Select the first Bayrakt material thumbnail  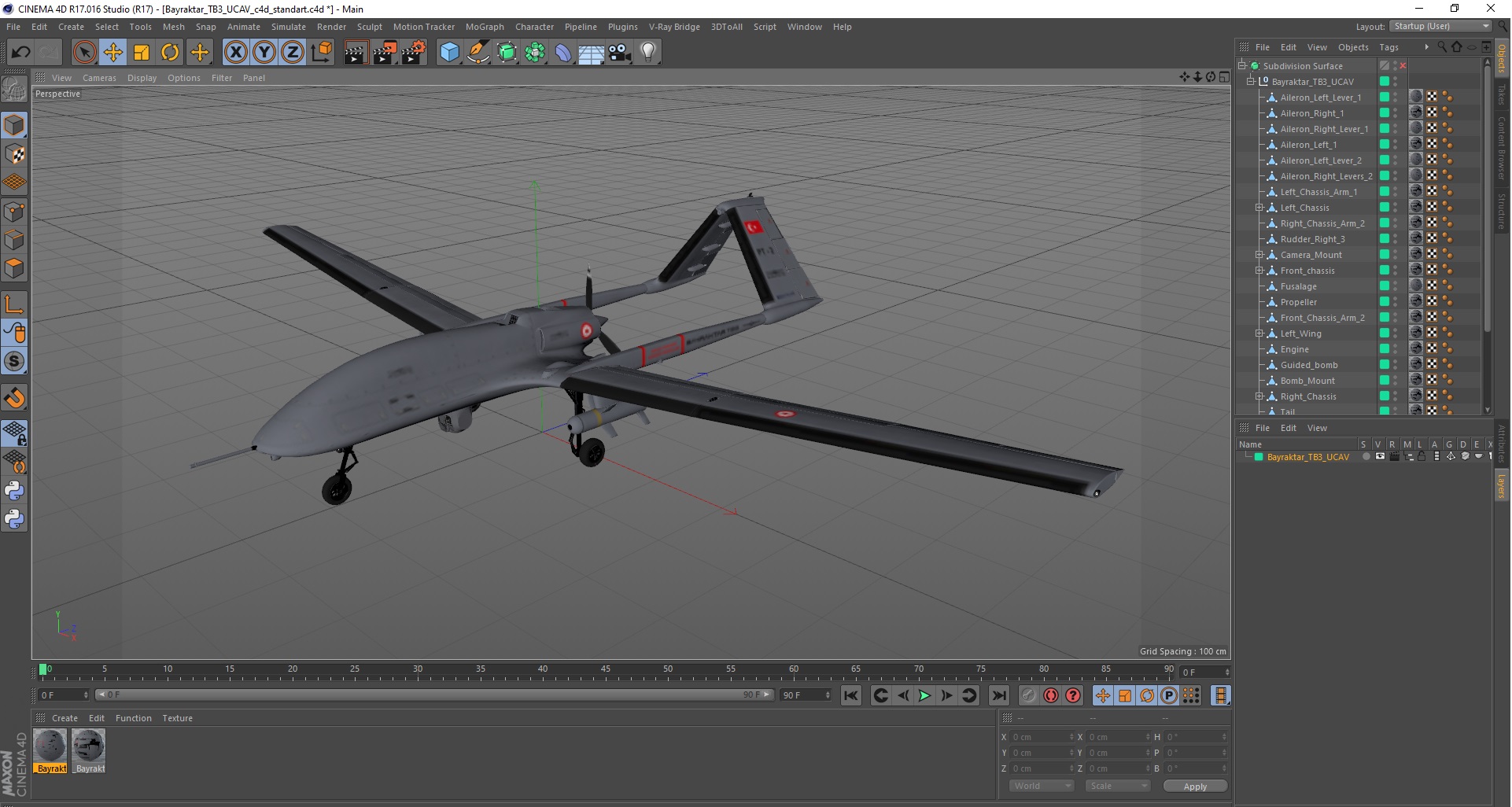(x=50, y=751)
